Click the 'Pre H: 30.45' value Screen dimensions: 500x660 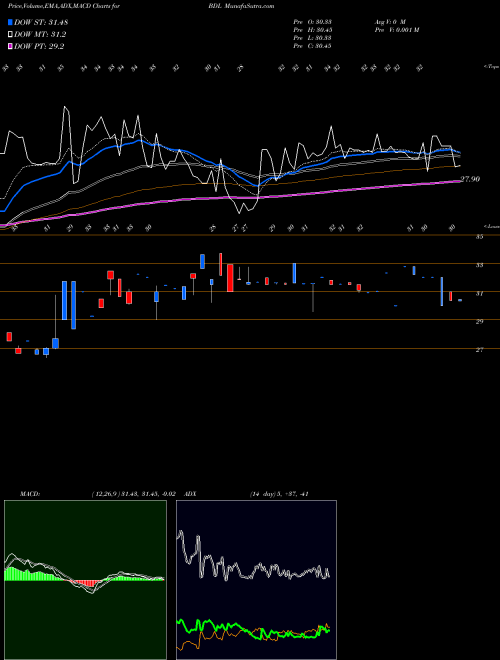(312, 30)
